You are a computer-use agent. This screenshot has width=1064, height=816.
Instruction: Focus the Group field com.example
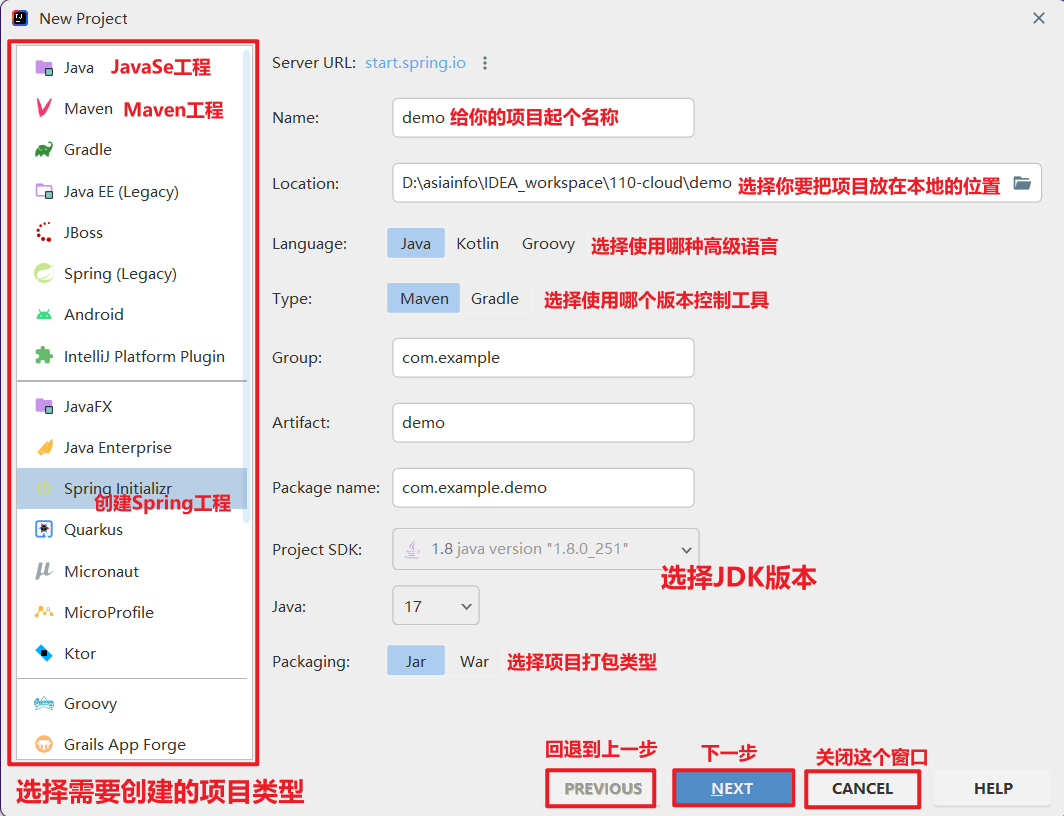click(544, 357)
